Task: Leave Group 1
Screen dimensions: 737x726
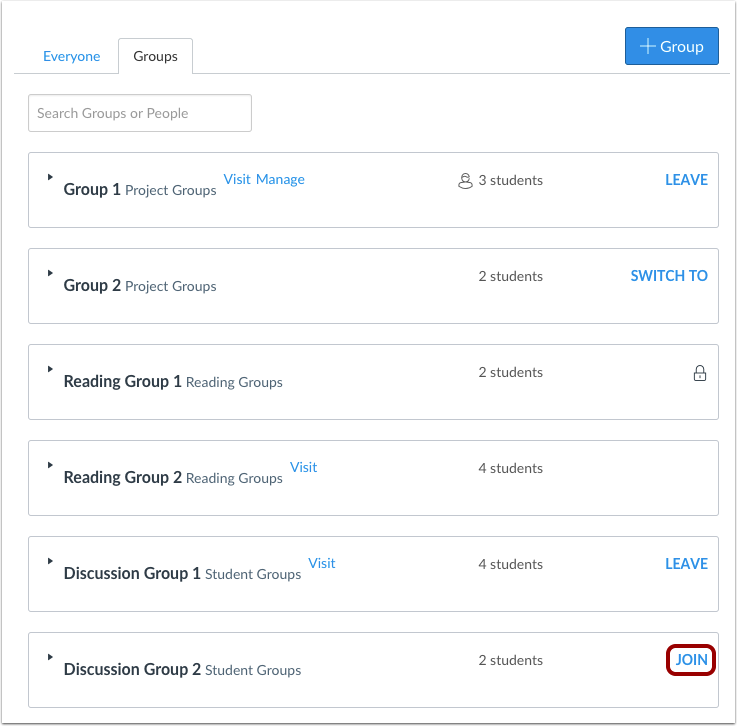Action: 686,180
